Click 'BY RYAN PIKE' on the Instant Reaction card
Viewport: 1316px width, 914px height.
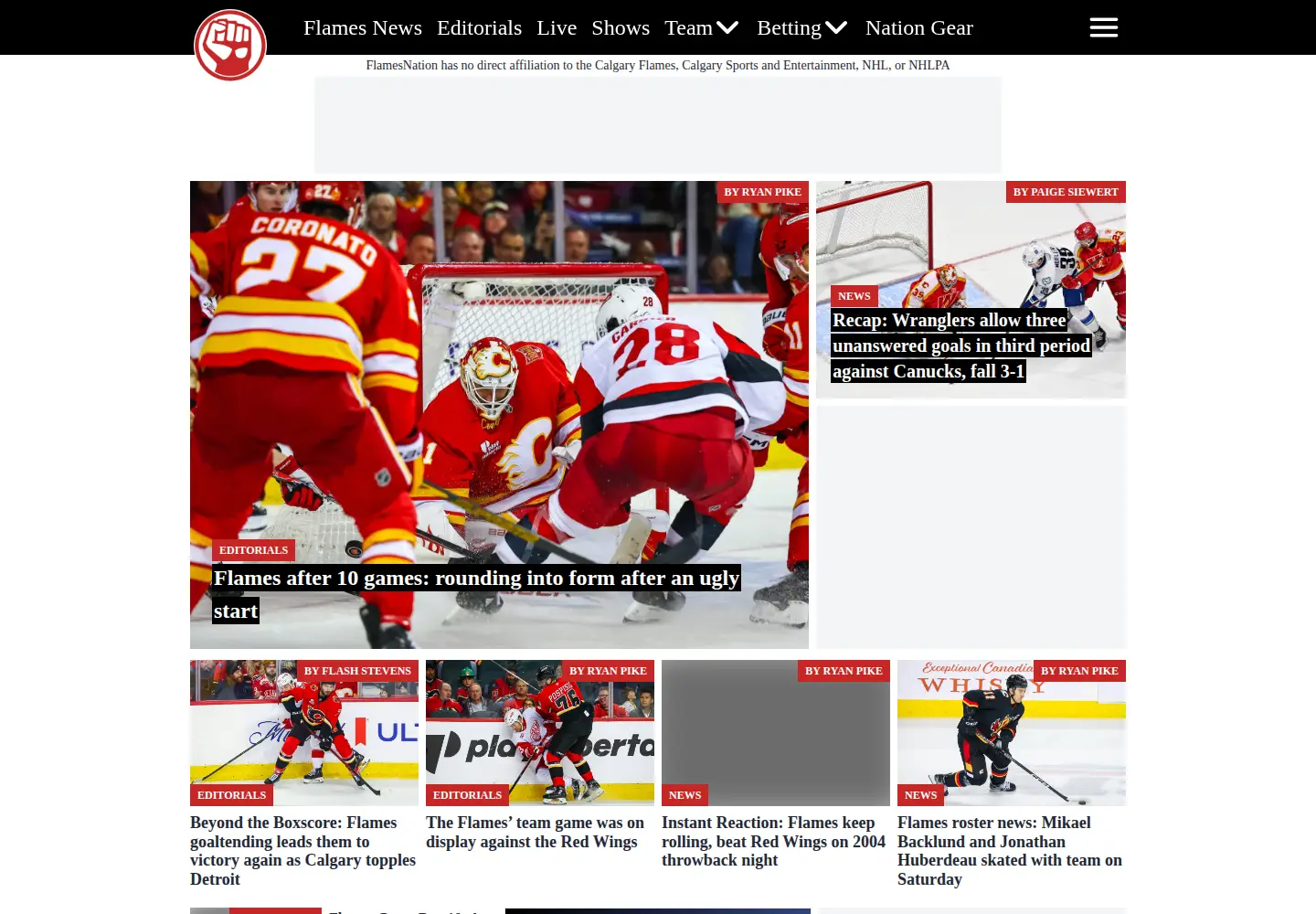coord(844,671)
